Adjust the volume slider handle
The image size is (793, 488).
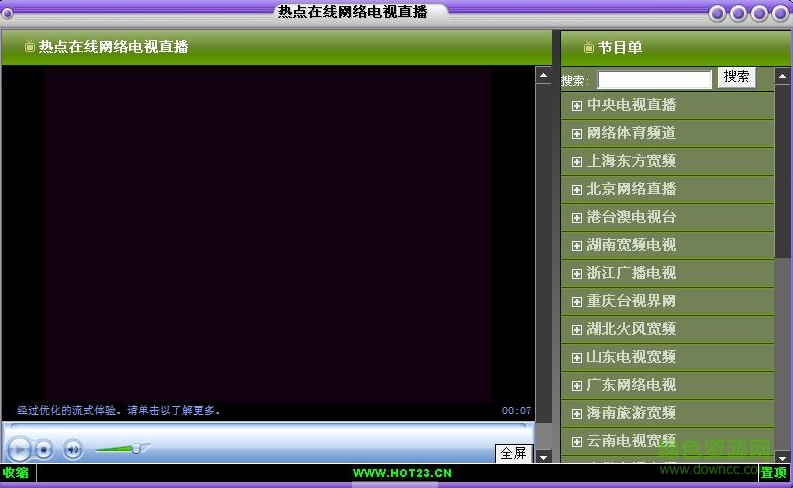(x=136, y=449)
